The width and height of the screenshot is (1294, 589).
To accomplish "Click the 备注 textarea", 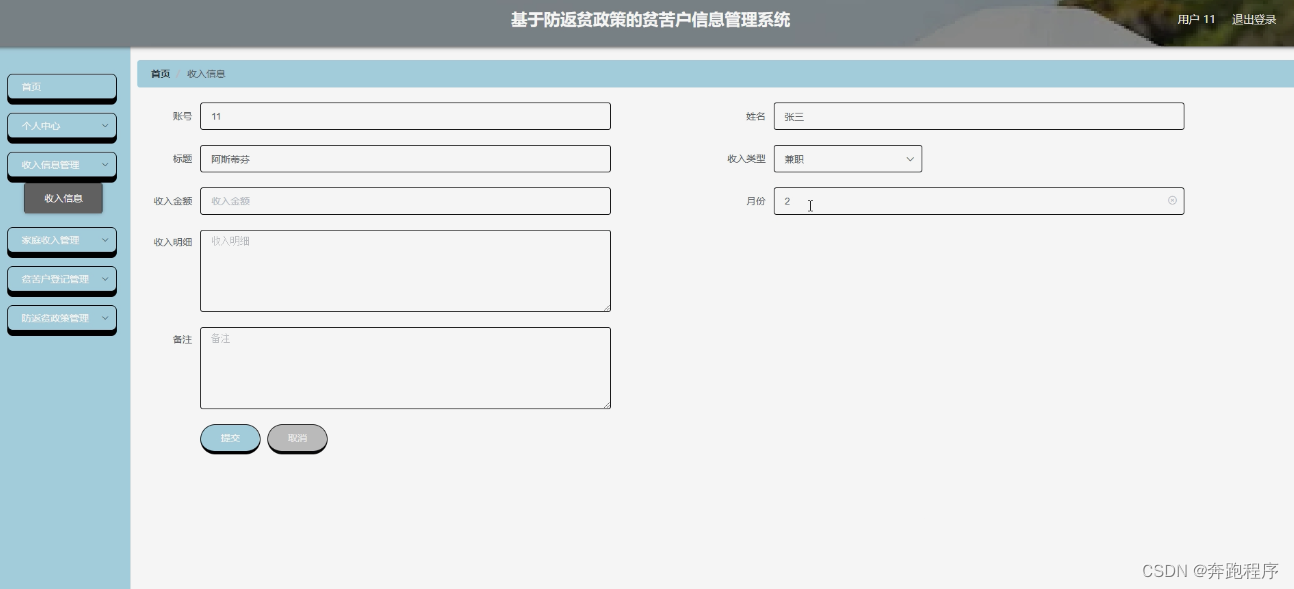I will tap(405, 368).
